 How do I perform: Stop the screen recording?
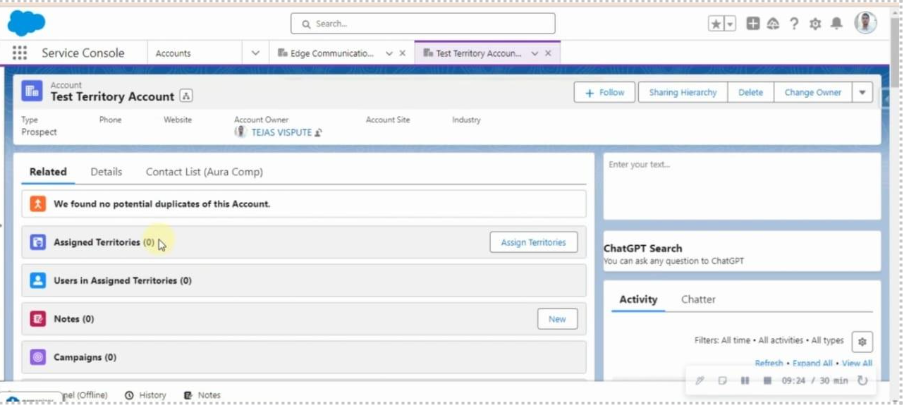click(767, 381)
